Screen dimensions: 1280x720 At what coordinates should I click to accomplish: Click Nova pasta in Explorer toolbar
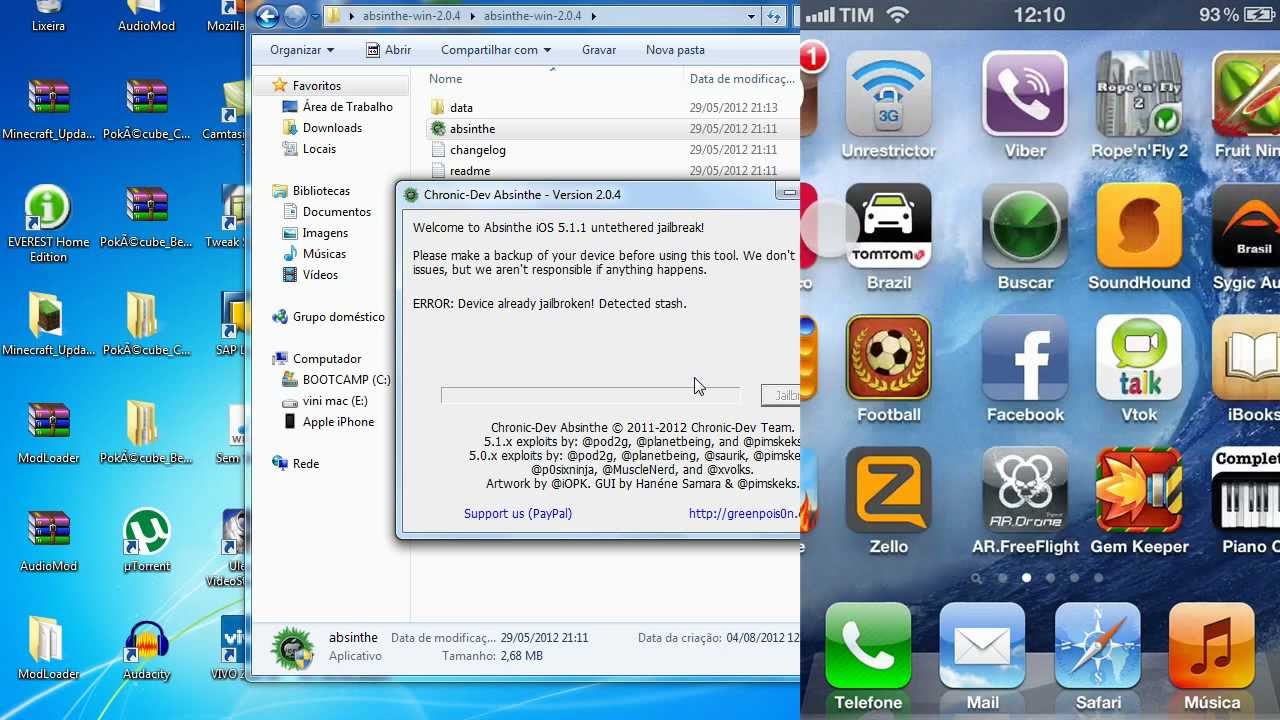point(675,50)
